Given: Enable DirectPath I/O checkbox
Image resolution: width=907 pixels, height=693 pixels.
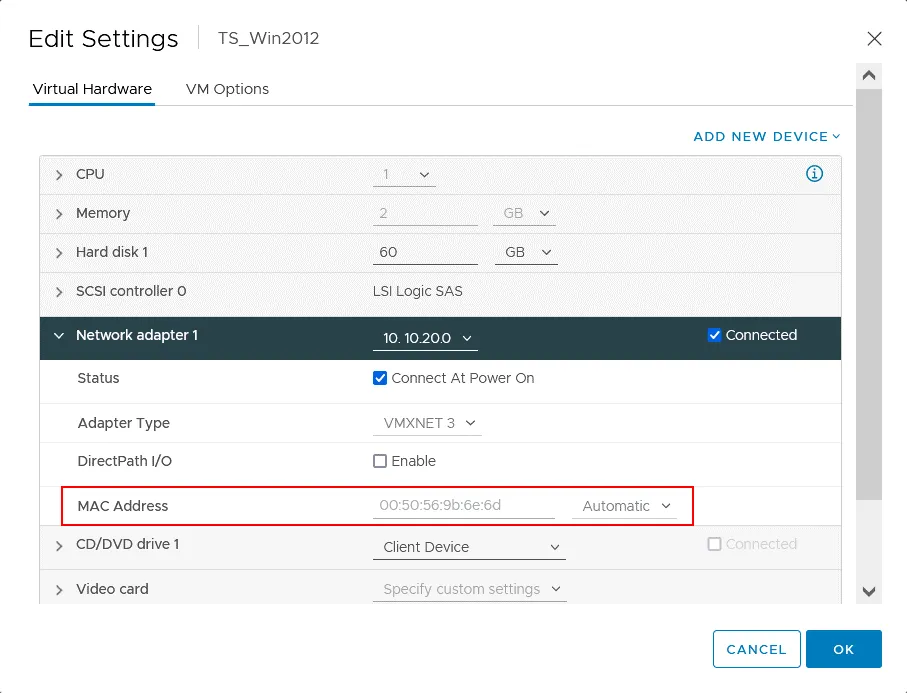Looking at the screenshot, I should 380,462.
